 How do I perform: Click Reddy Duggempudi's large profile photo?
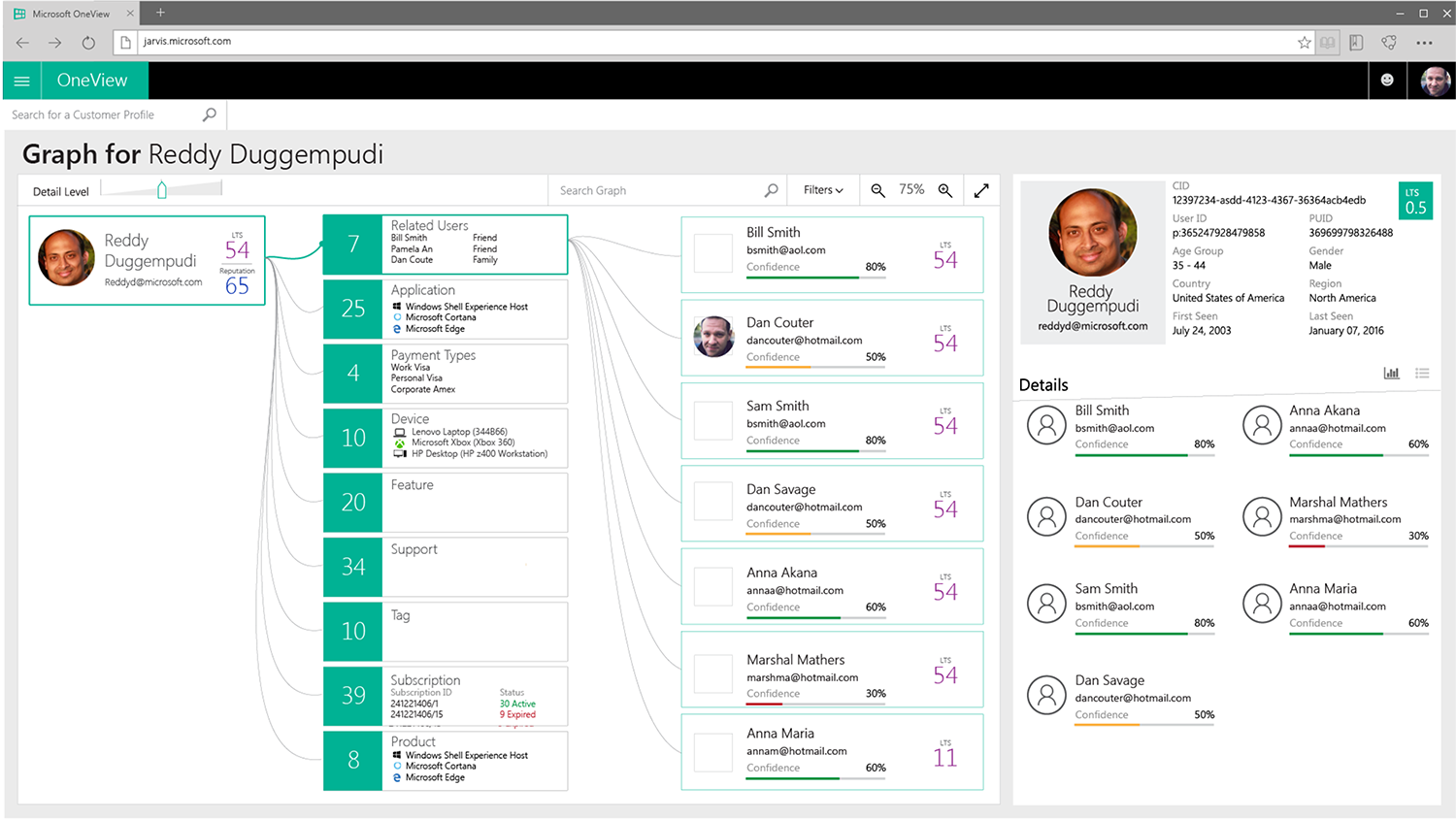(x=1093, y=233)
